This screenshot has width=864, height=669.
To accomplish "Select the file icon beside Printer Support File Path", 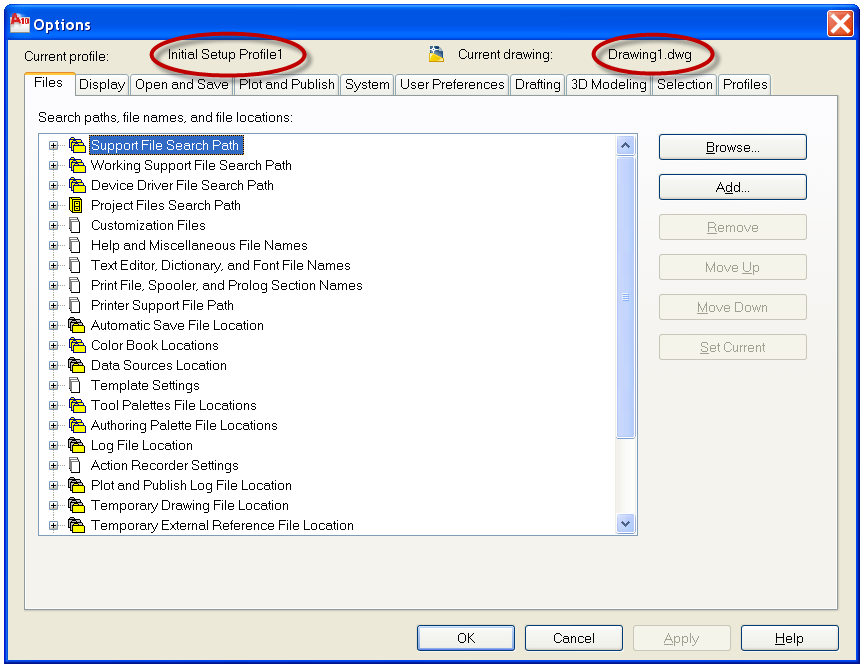I will click(75, 305).
